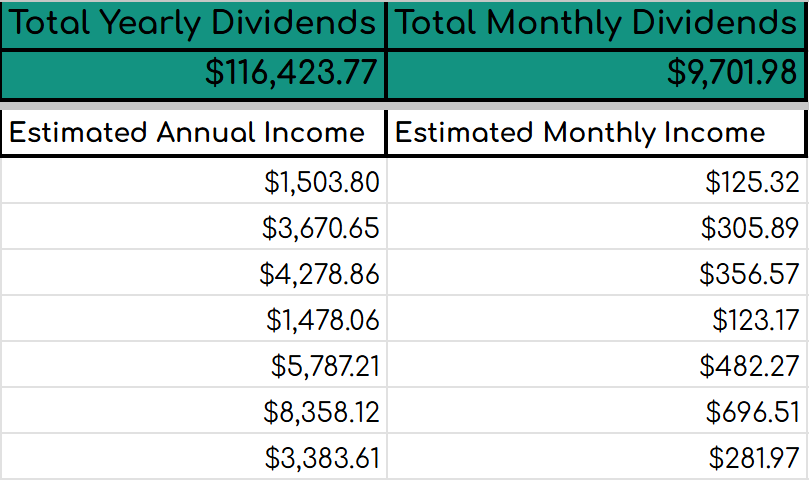Select the cell showing $696.51
809x480 pixels.
pyautogui.click(x=597, y=410)
